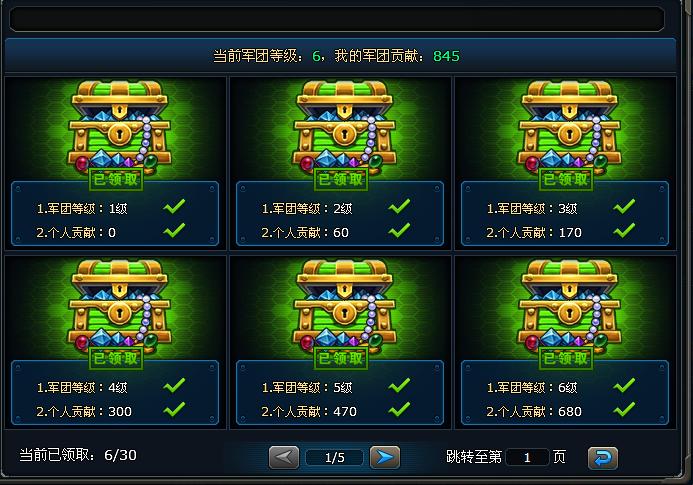Click the blue jump-to-page confirm icon
The image size is (693, 485).
(x=603, y=458)
